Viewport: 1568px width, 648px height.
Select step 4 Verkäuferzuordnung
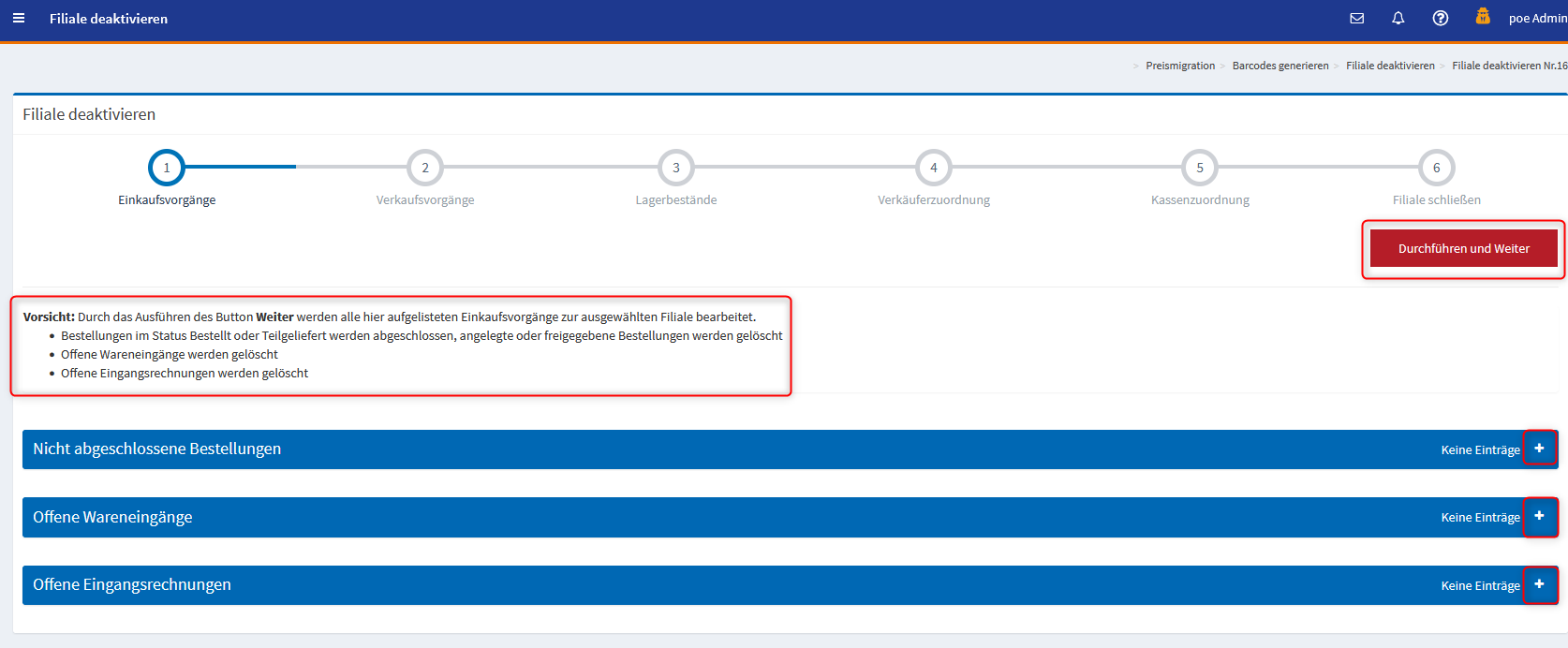933,169
